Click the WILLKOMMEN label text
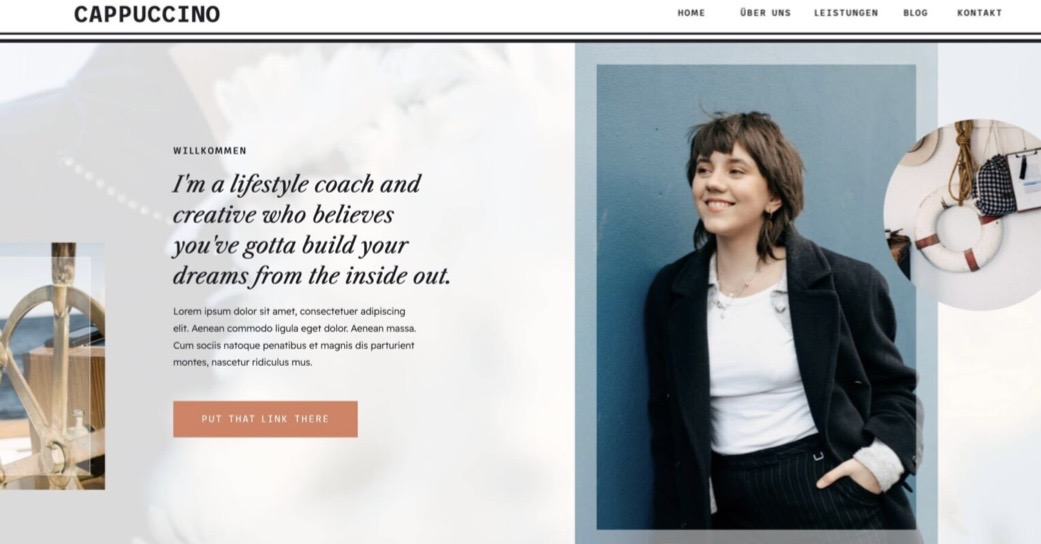 [x=210, y=151]
